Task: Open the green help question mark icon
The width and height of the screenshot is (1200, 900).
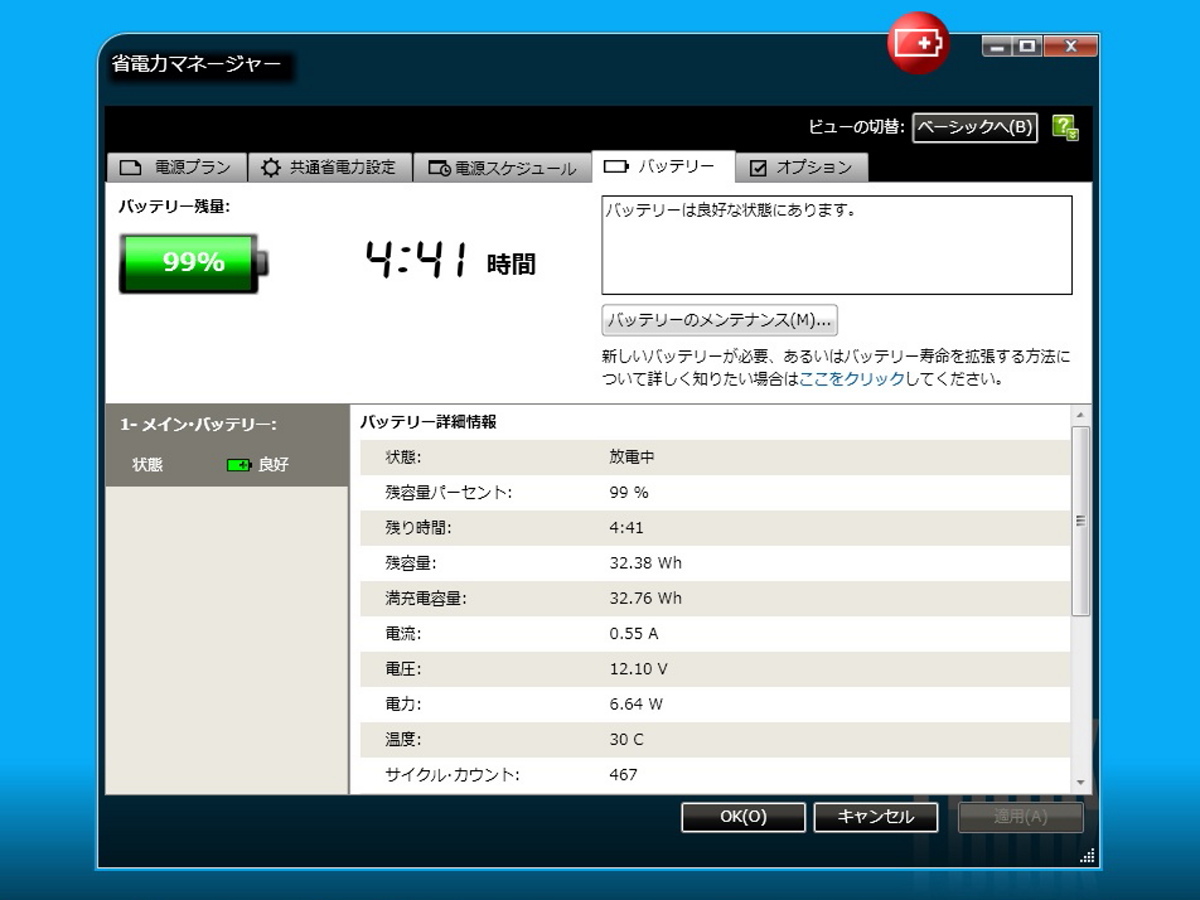Action: (x=1065, y=128)
